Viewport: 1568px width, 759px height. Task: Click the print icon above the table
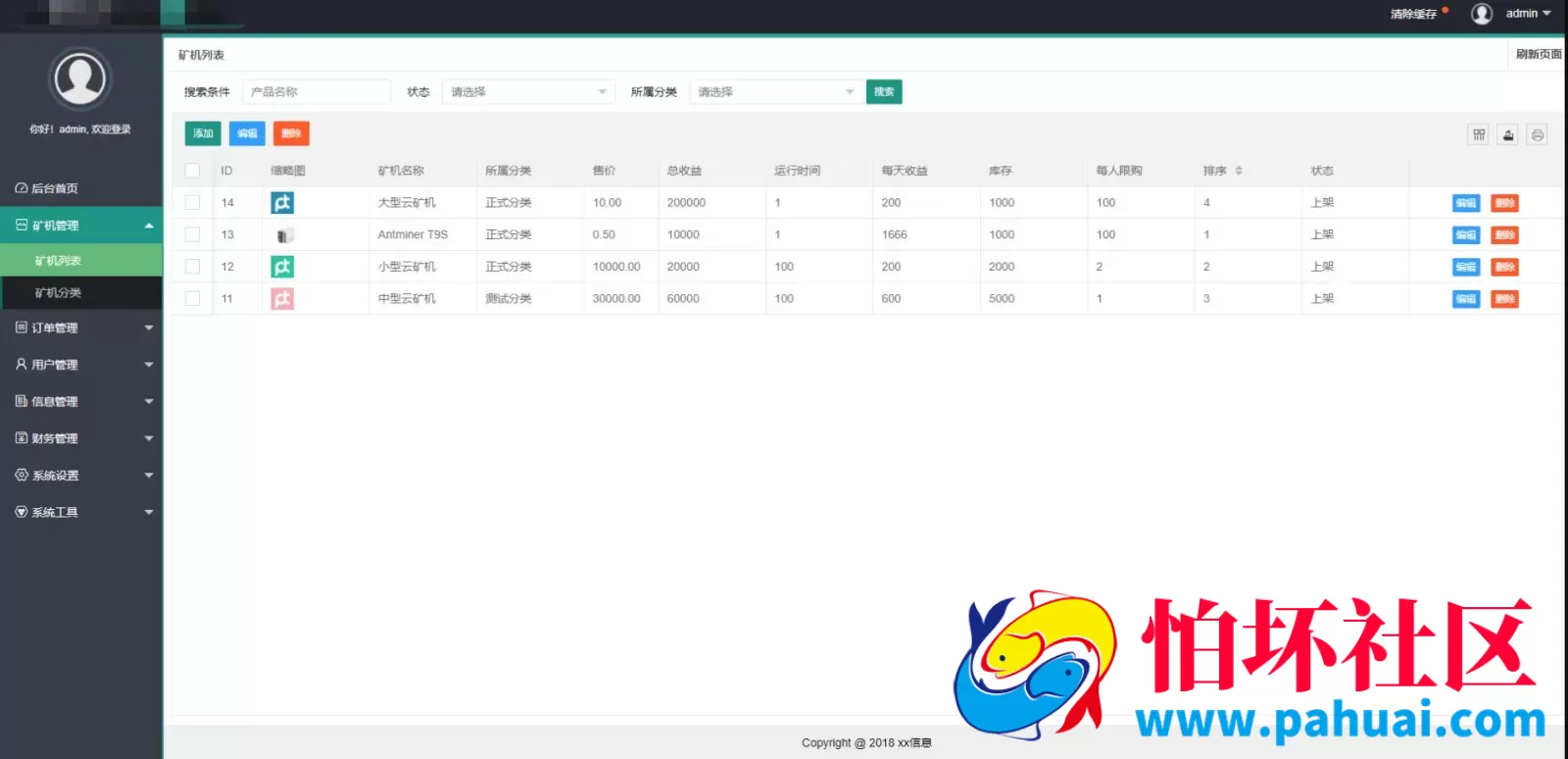click(x=1538, y=134)
